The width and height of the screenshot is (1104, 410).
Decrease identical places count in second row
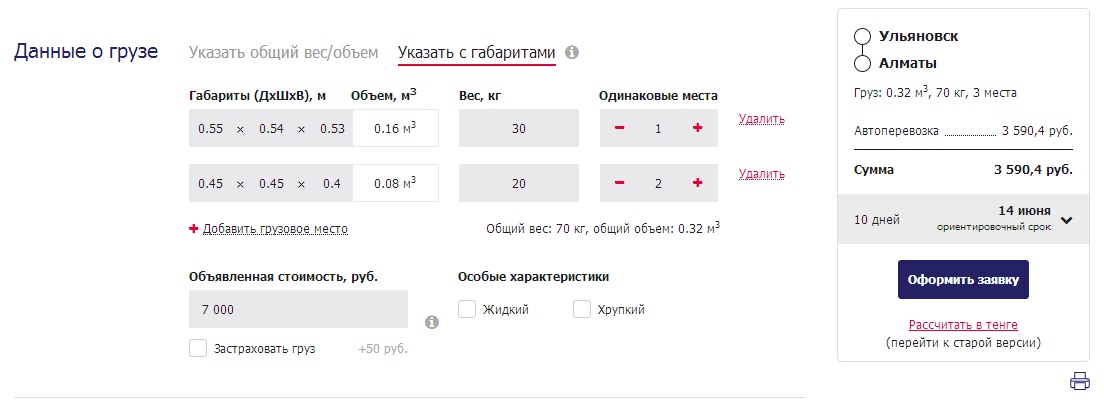click(619, 183)
